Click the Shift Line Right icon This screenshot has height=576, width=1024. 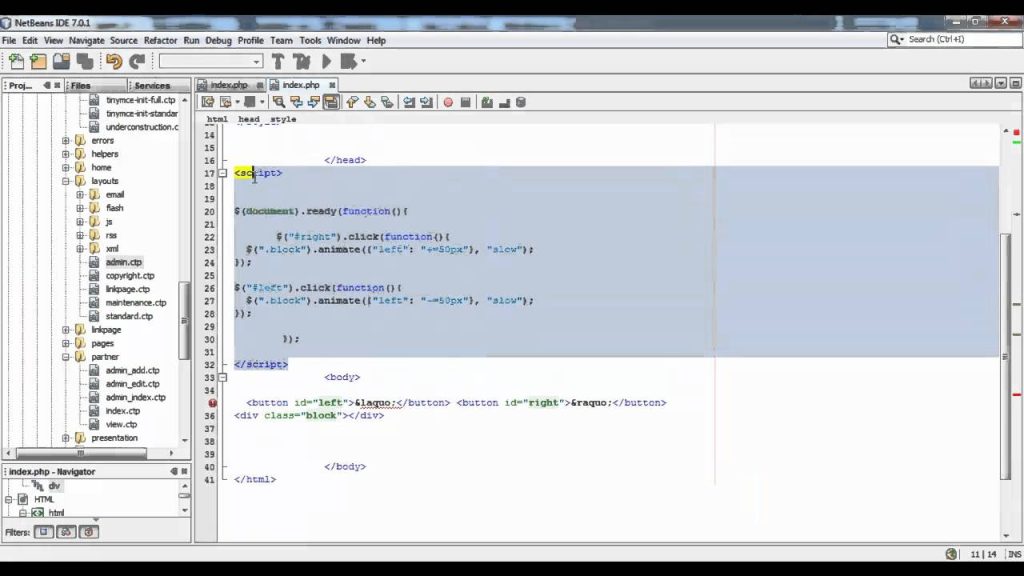(x=426, y=102)
